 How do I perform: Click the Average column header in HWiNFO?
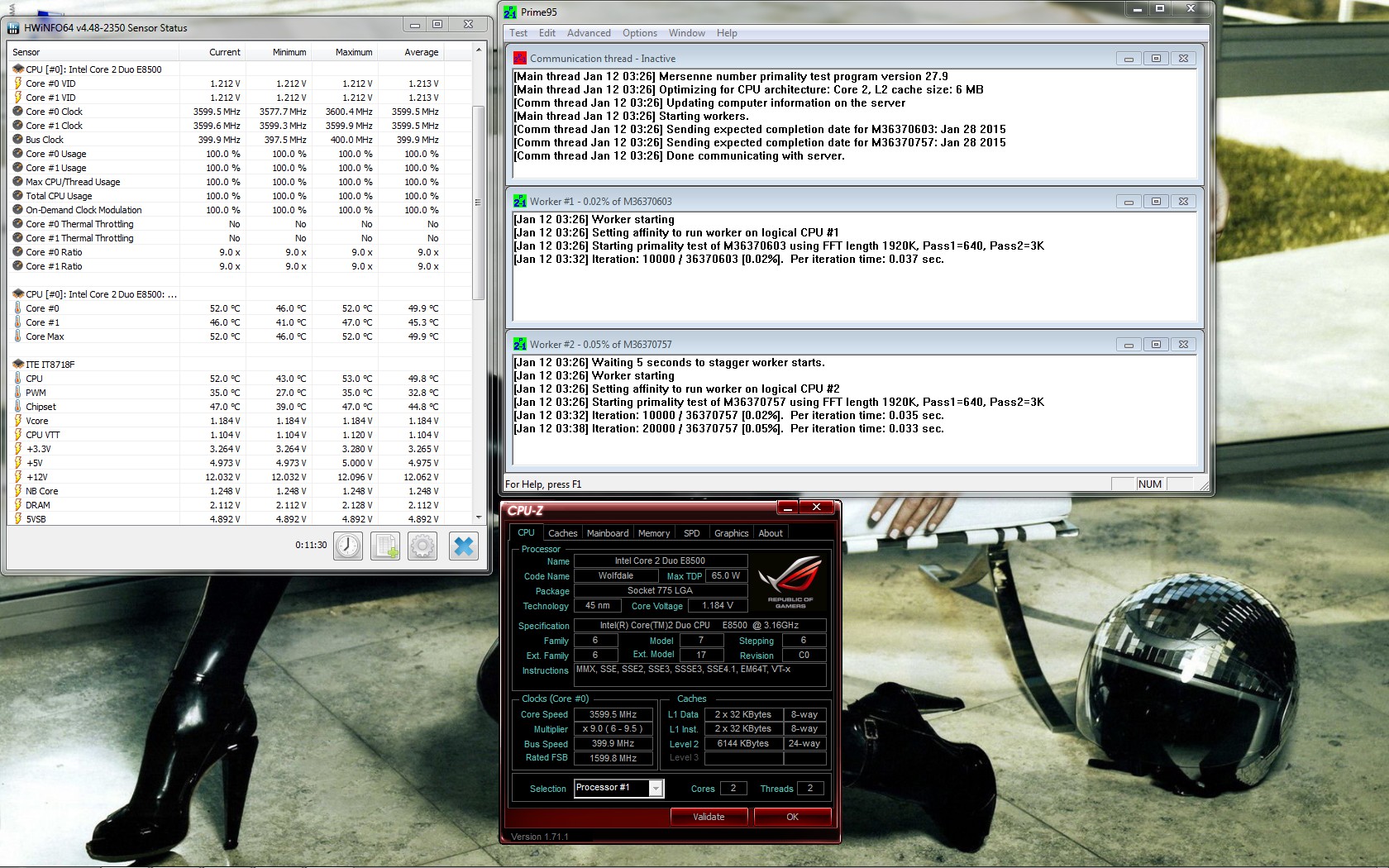click(x=410, y=52)
